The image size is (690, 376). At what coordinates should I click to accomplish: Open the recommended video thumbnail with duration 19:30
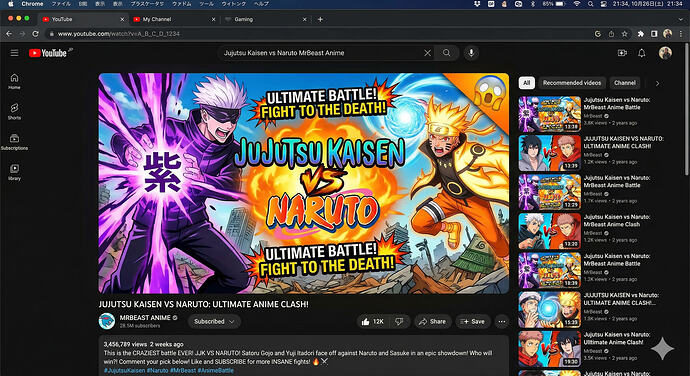pyautogui.click(x=550, y=349)
